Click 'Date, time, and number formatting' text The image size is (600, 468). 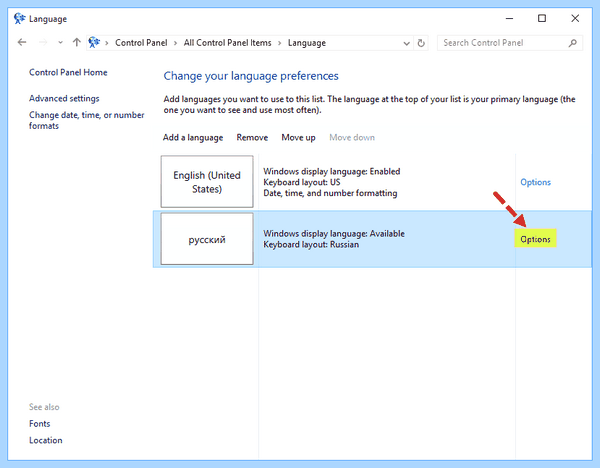click(x=330, y=193)
